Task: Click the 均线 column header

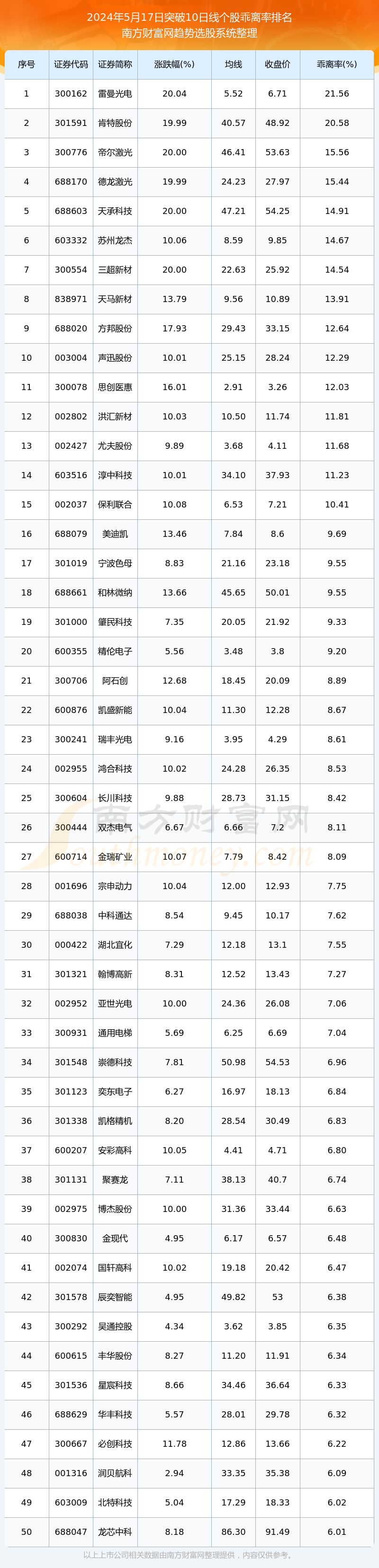Action: click(x=234, y=64)
